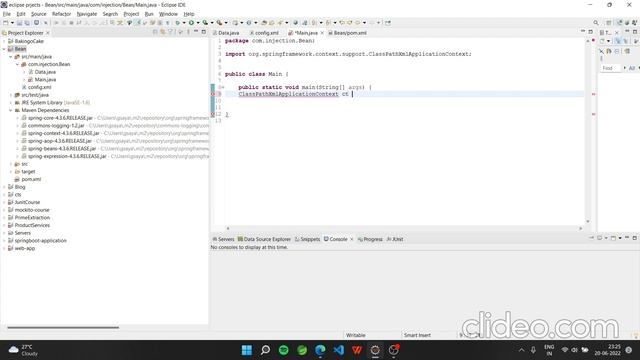Click the Save icon in toolbar
Viewport: 640px width, 360px height.
pos(19,23)
